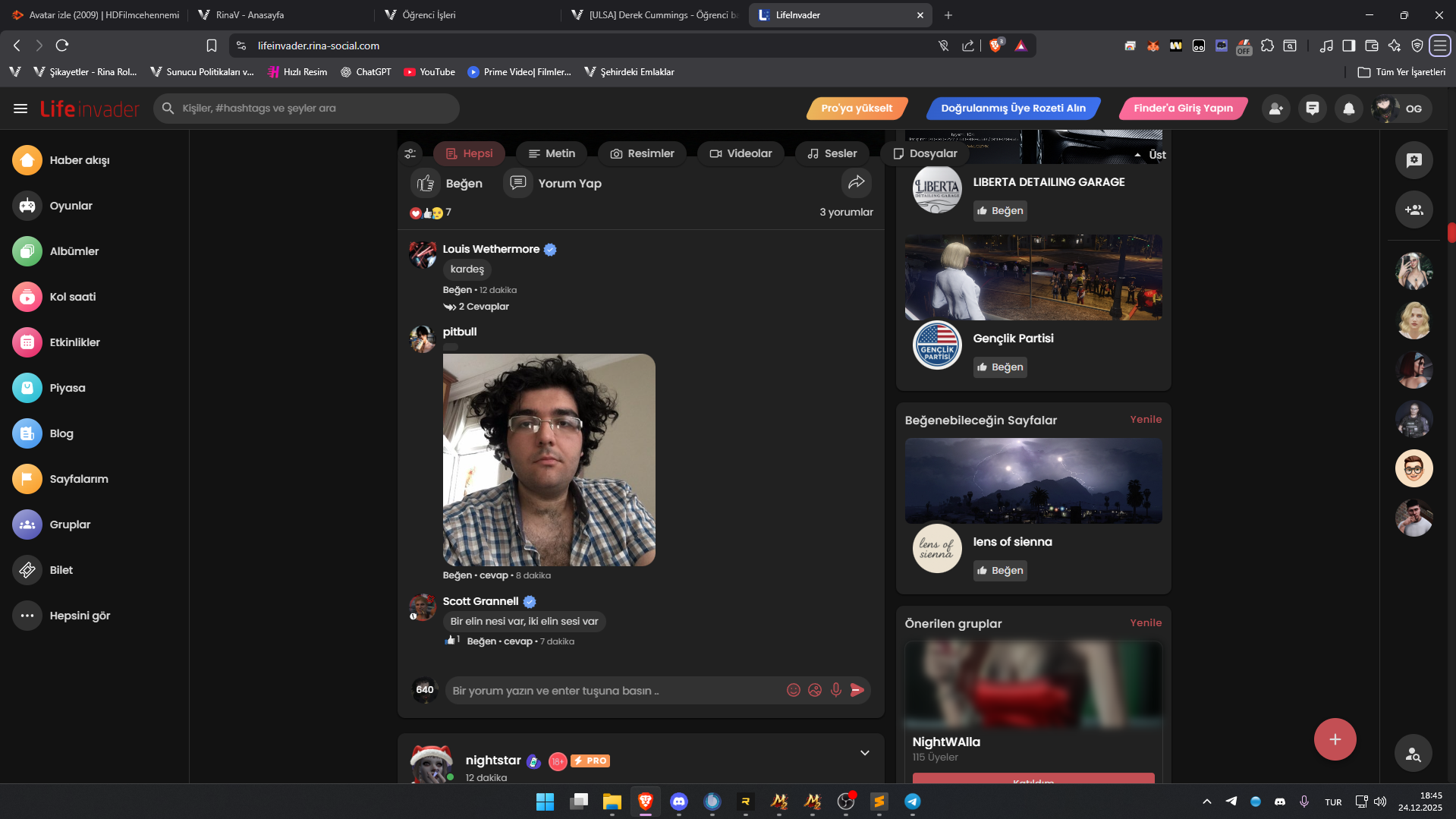Filter feed by Sesler
Screen dimensions: 1456x819
(832, 153)
